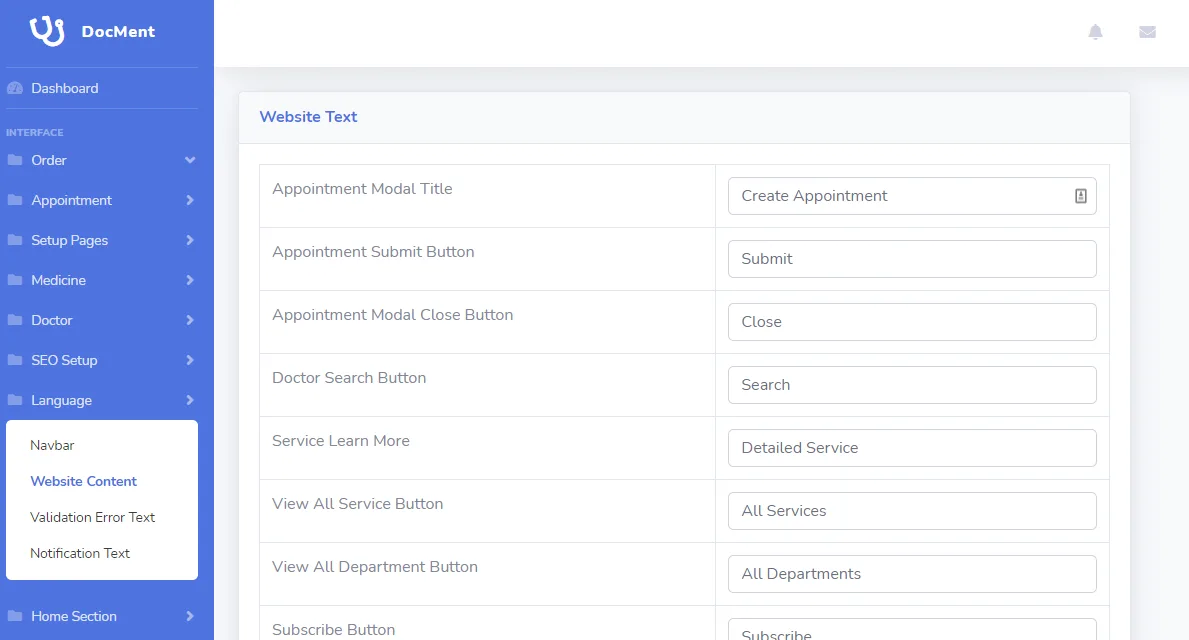Click the Setup Pages folder icon
The width and height of the screenshot is (1189, 640).
pyautogui.click(x=15, y=240)
